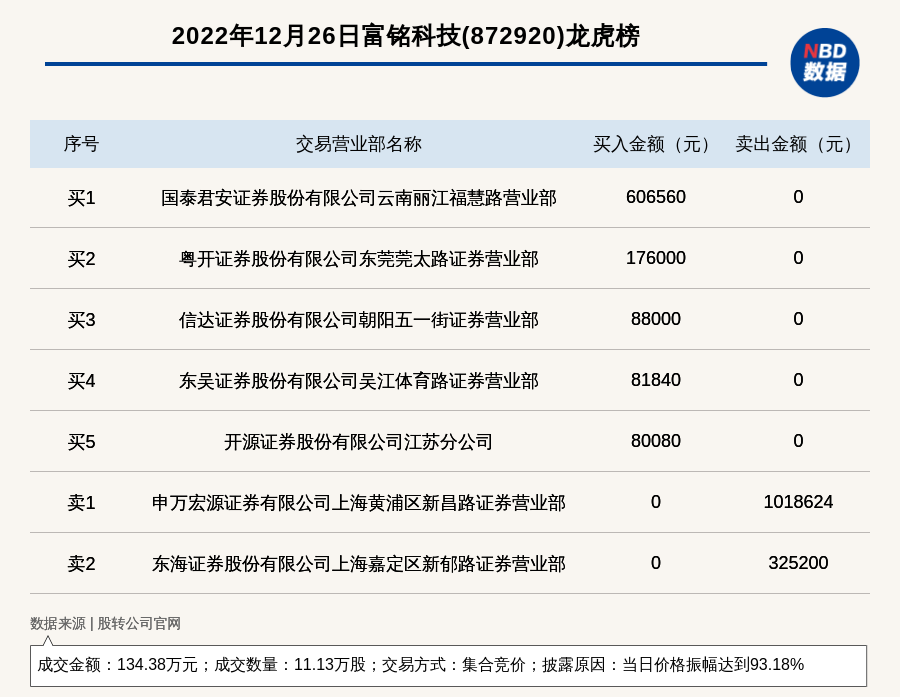This screenshot has width=900, height=697.
Task: Click the 成交金额 summary note box
Action: 448,665
